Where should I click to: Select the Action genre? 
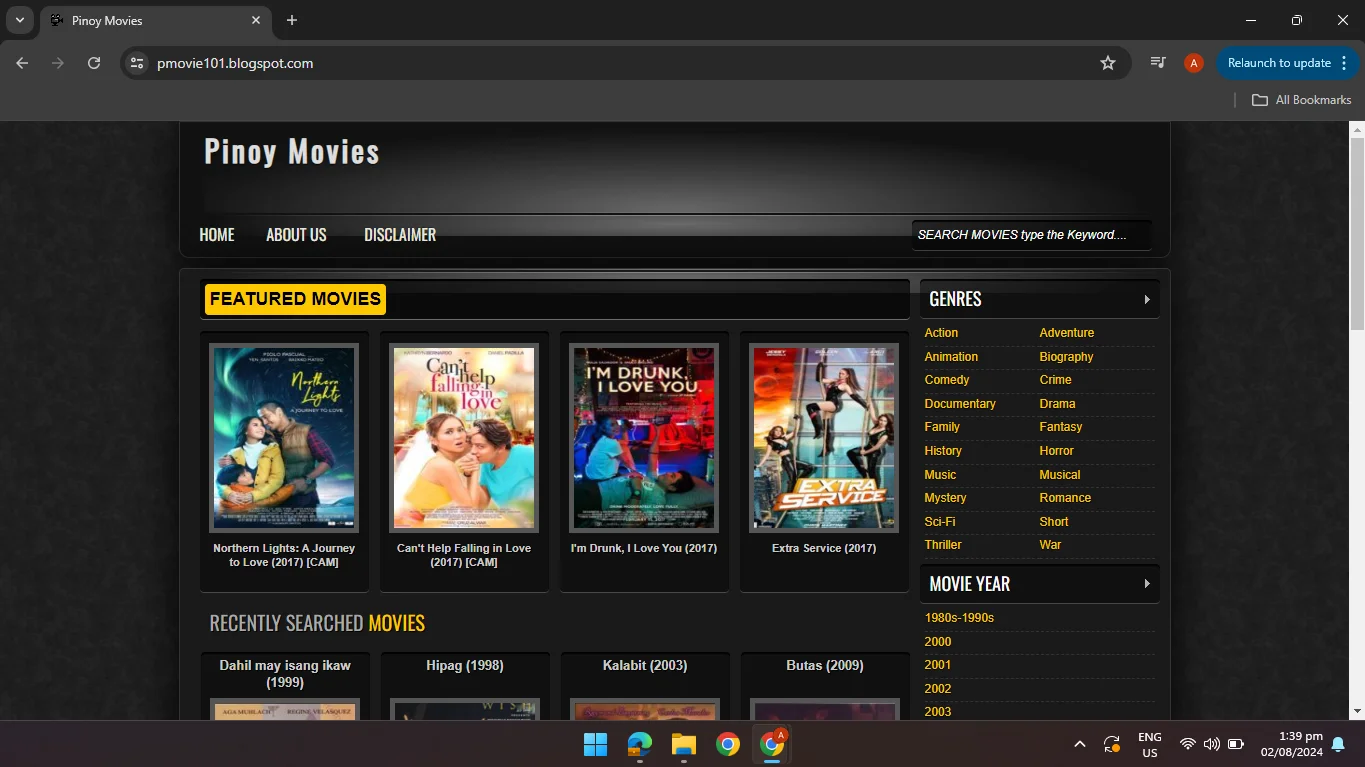tap(941, 333)
